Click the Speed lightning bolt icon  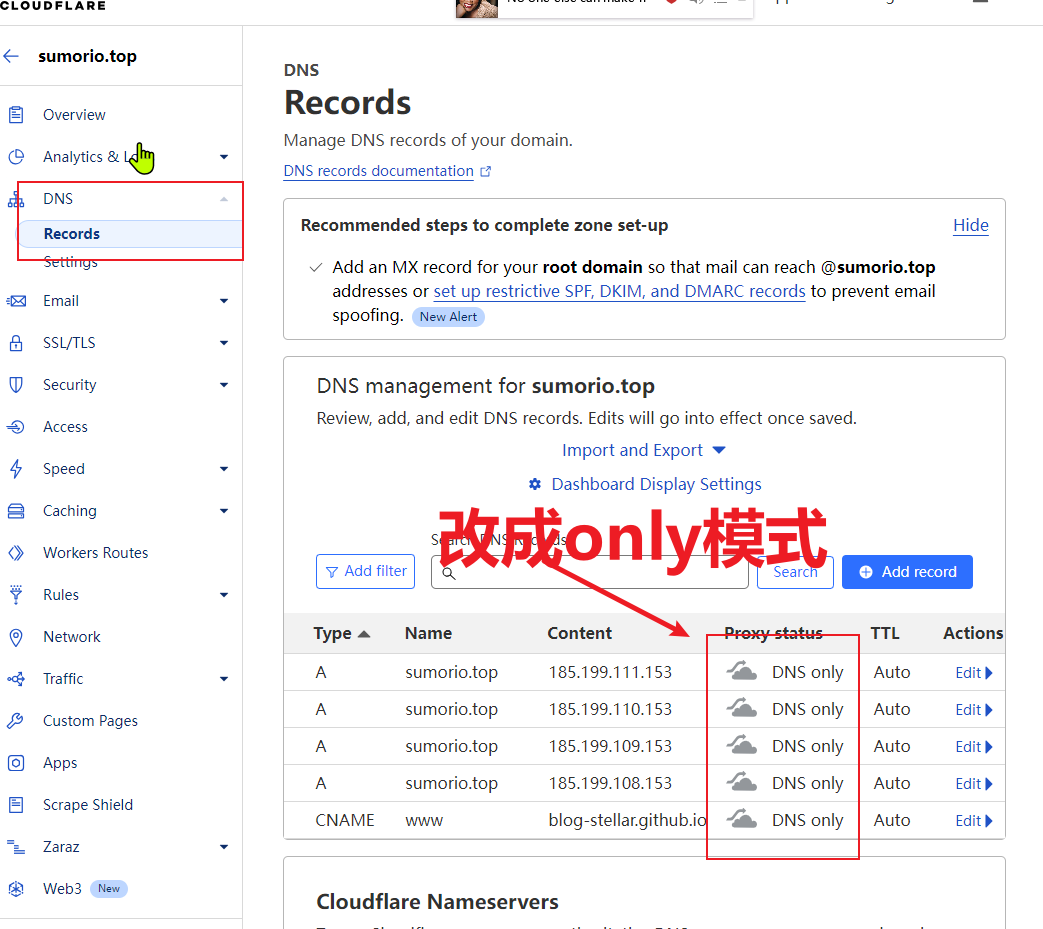(16, 469)
